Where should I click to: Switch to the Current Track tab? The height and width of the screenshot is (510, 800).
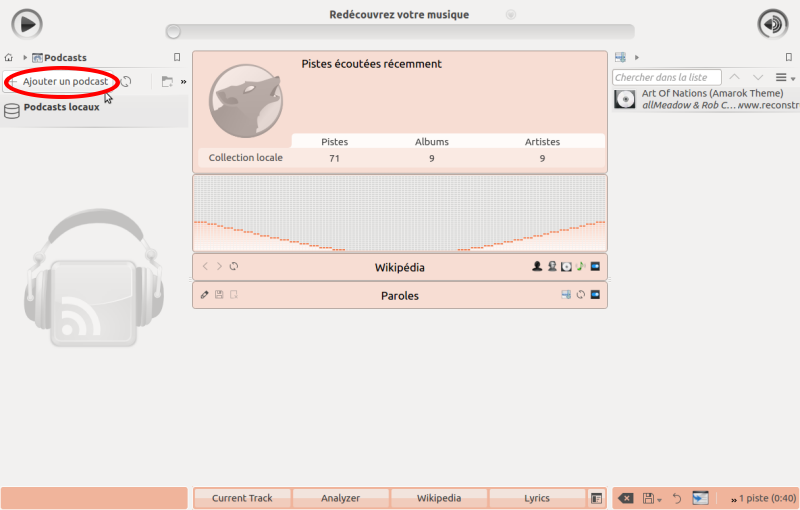point(242,498)
